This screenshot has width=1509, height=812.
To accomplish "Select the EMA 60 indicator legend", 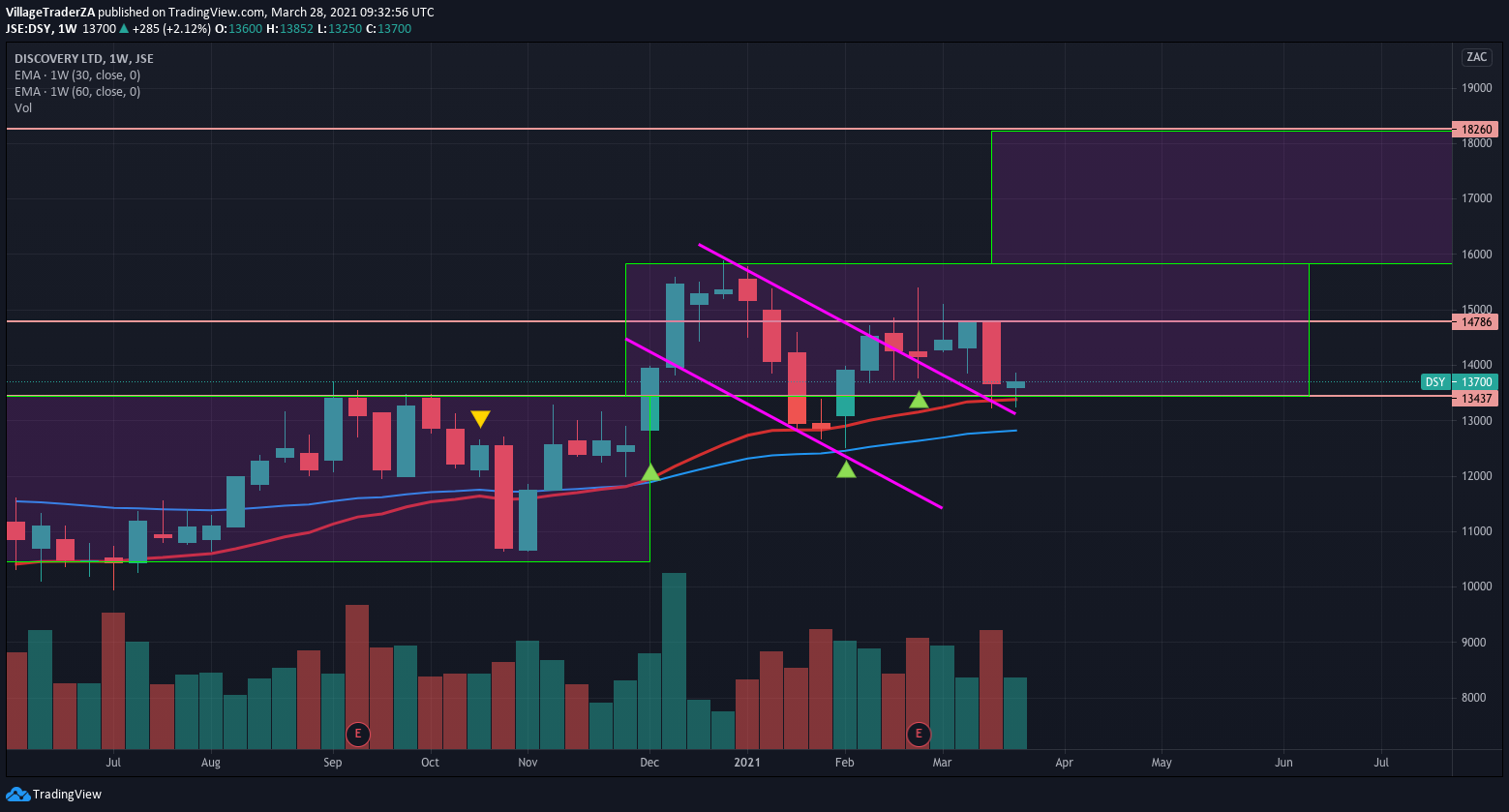I will pyautogui.click(x=77, y=92).
